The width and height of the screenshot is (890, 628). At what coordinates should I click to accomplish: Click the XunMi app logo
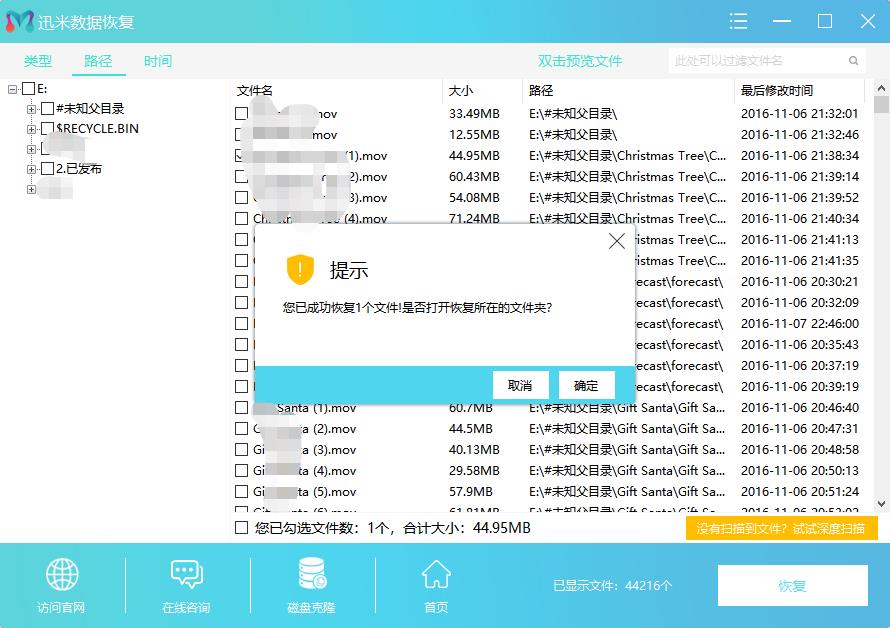point(20,21)
